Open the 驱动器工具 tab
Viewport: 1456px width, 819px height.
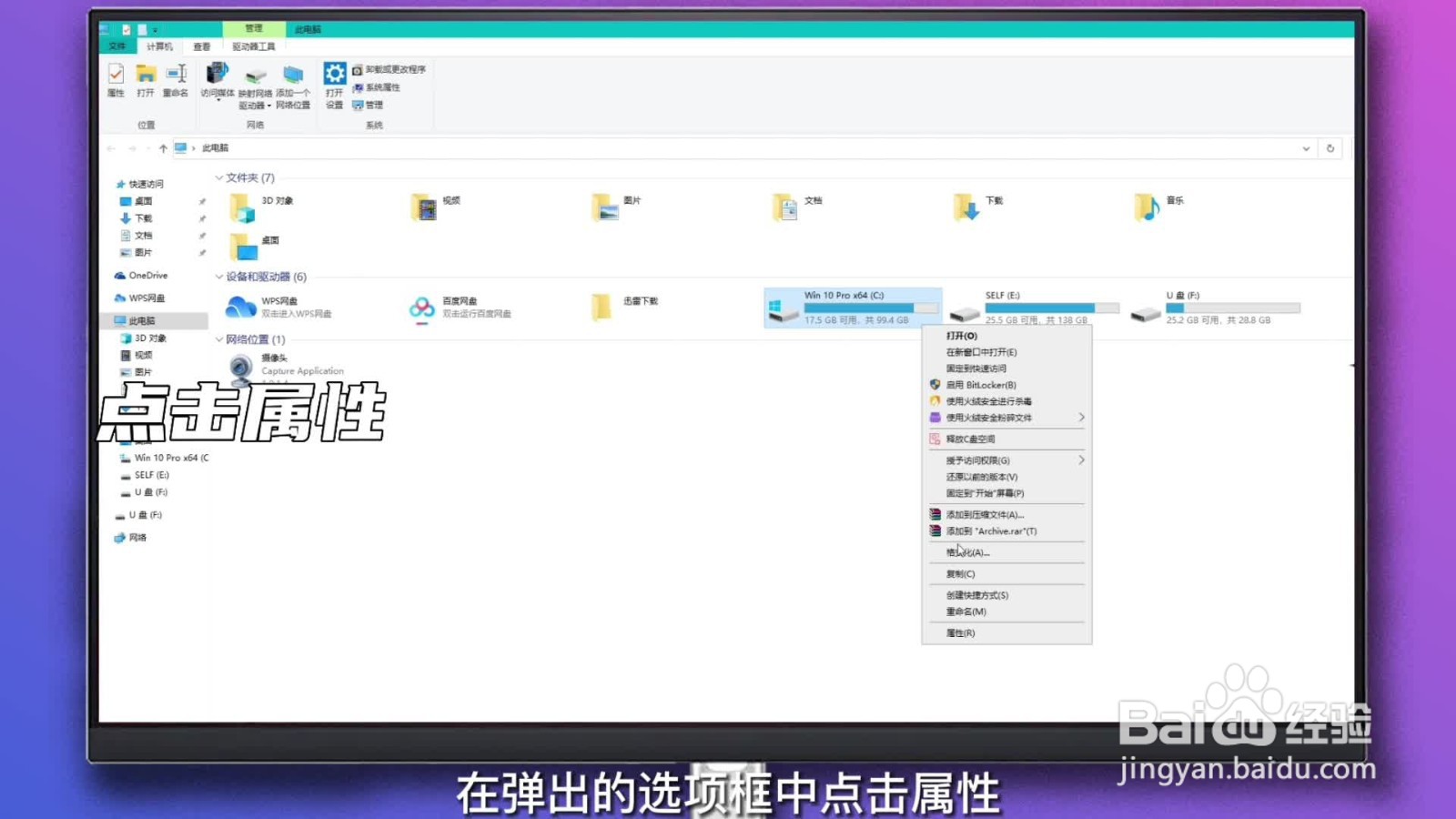256,45
